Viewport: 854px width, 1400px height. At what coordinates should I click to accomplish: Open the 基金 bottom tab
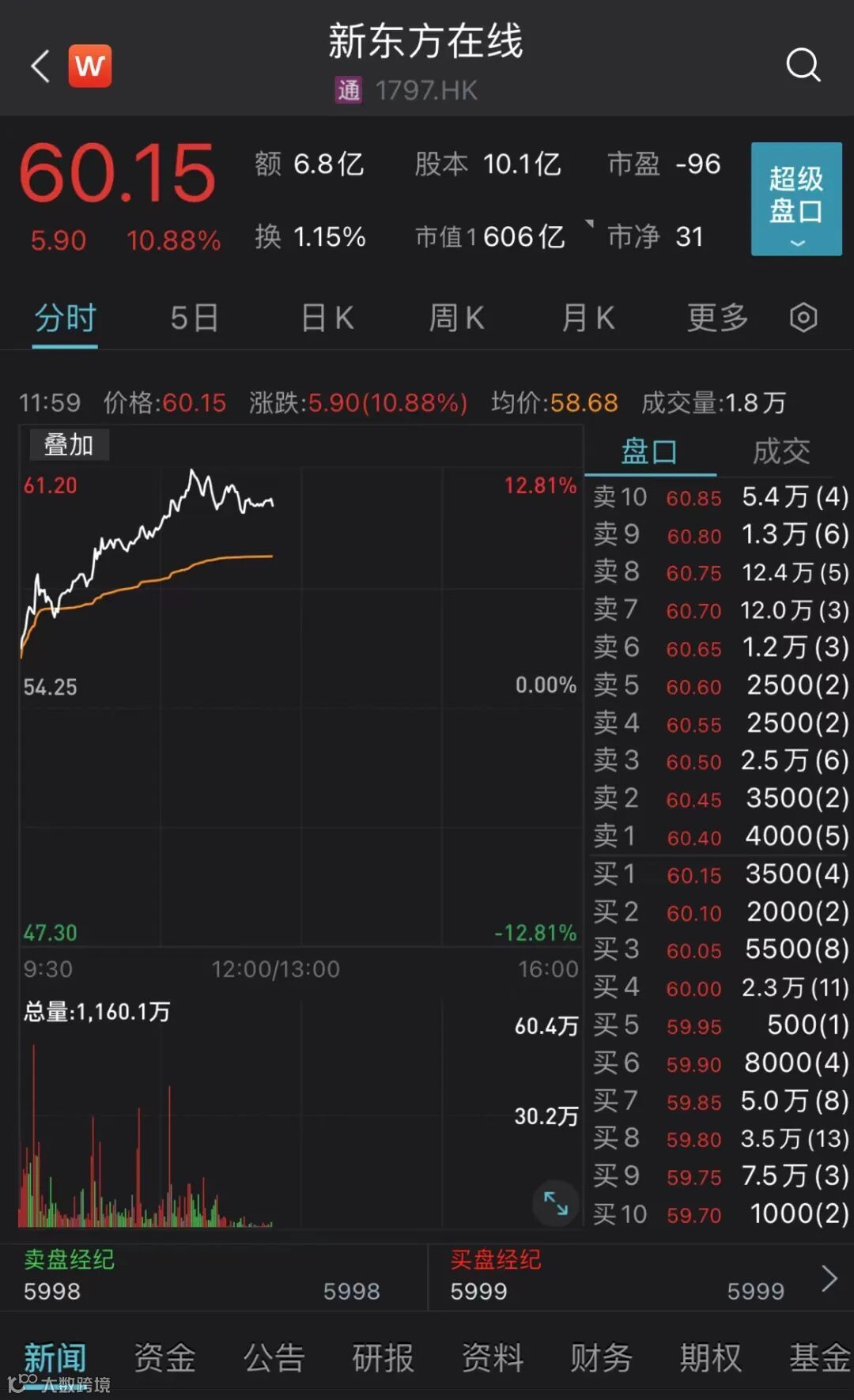click(820, 1358)
